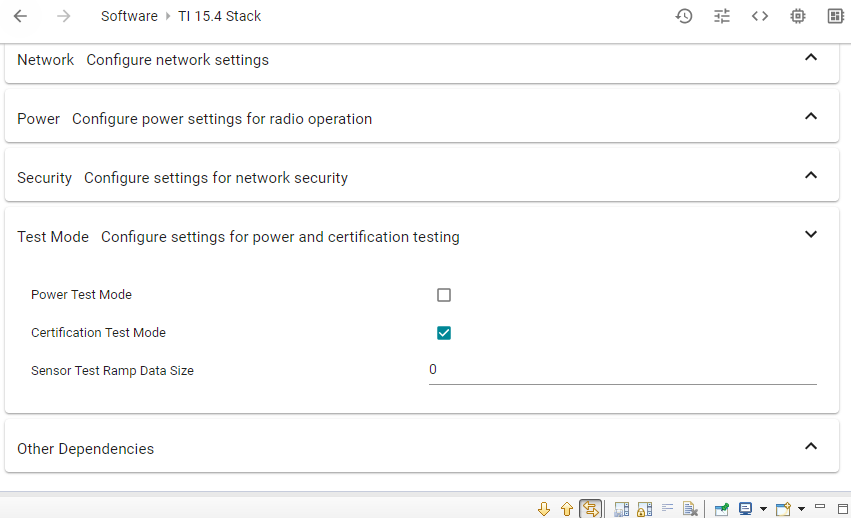Click the open new console icon

coord(783,509)
